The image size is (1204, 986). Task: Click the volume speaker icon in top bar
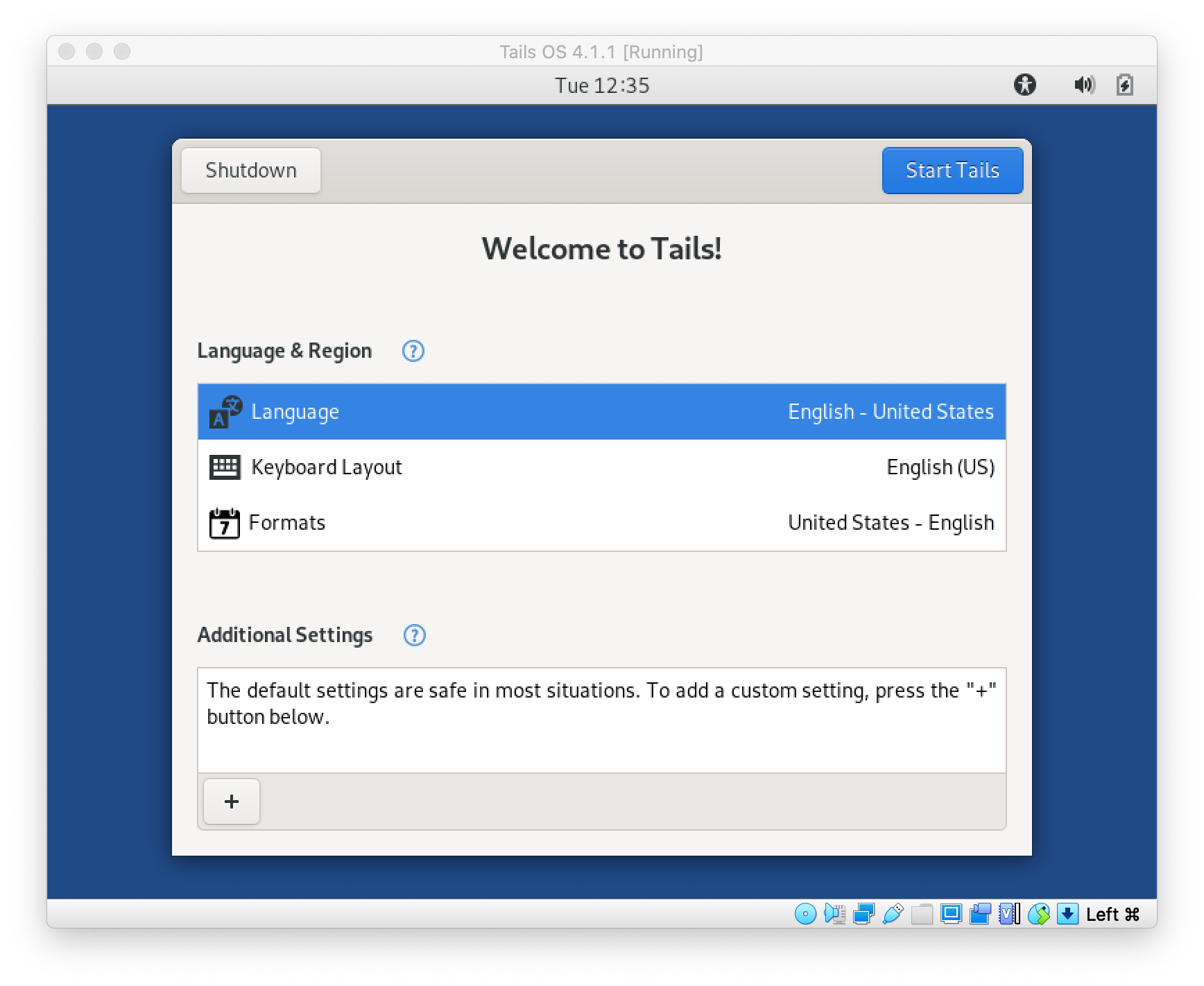click(1084, 85)
